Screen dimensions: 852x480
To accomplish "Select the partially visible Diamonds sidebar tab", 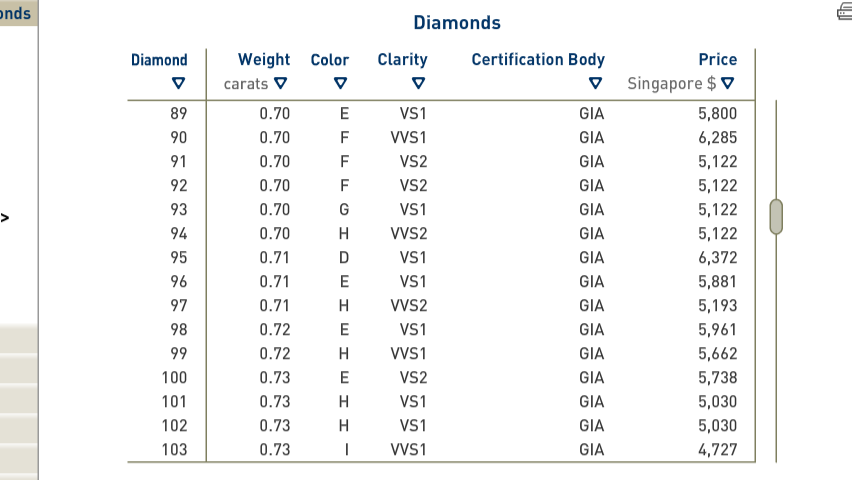I will coord(17,13).
